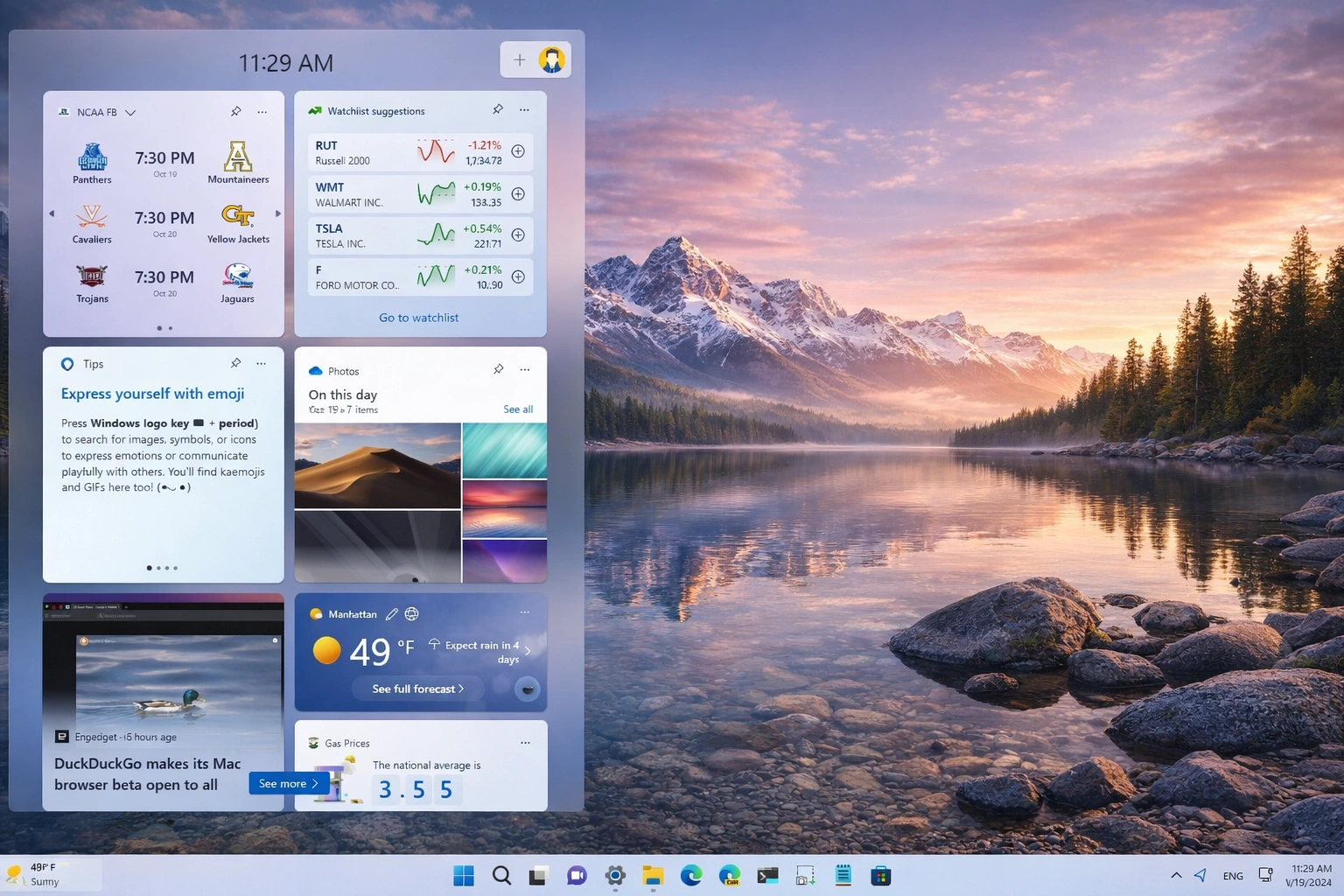Viewport: 1344px width, 896px height.
Task: Expand the NCAA FB sports dropdown
Action: pyautogui.click(x=130, y=112)
